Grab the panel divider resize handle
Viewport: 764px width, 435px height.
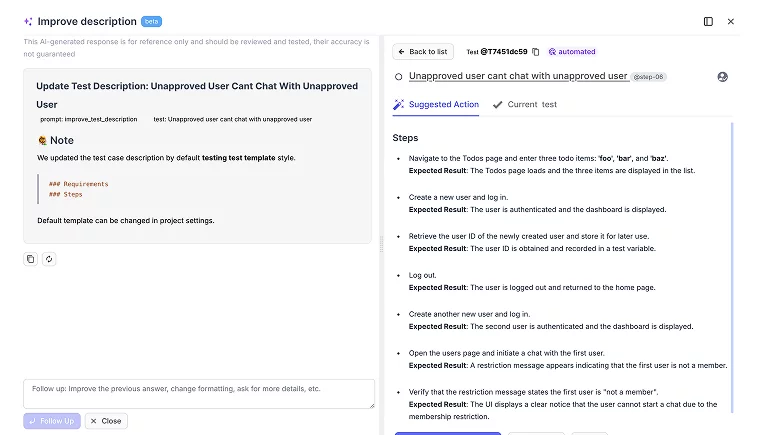[x=380, y=252]
